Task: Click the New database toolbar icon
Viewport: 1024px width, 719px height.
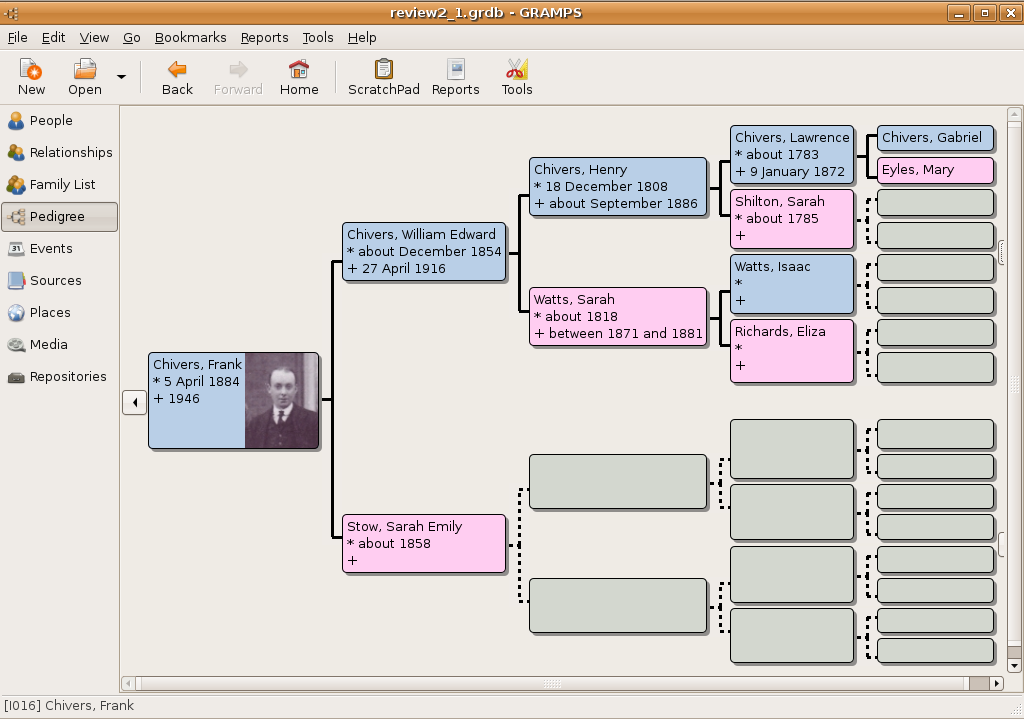Action: [31, 70]
